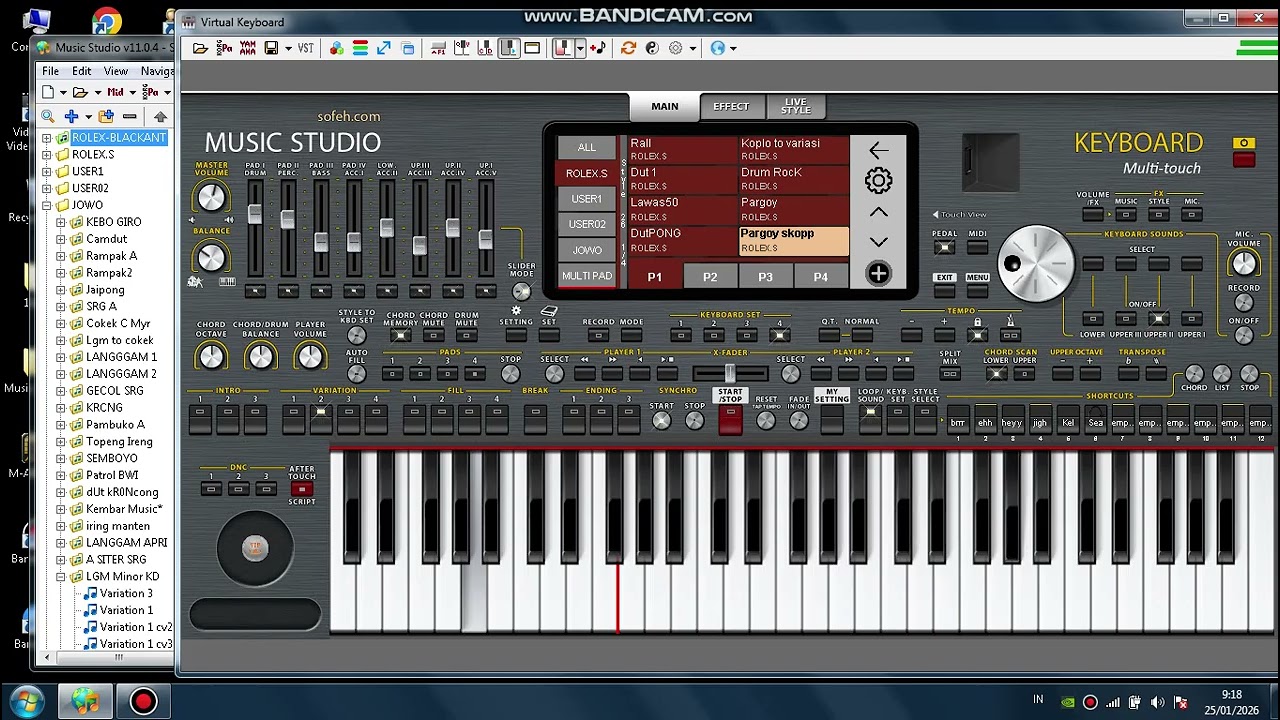This screenshot has height=720, width=1280.
Task: Open the VST toolbar item
Action: click(x=305, y=48)
